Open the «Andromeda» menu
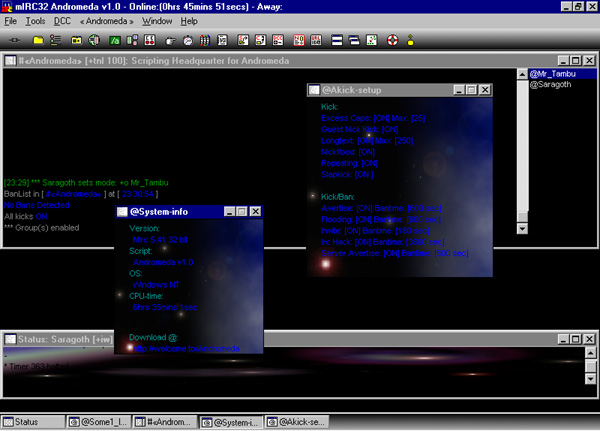The width and height of the screenshot is (600, 431). (x=106, y=21)
